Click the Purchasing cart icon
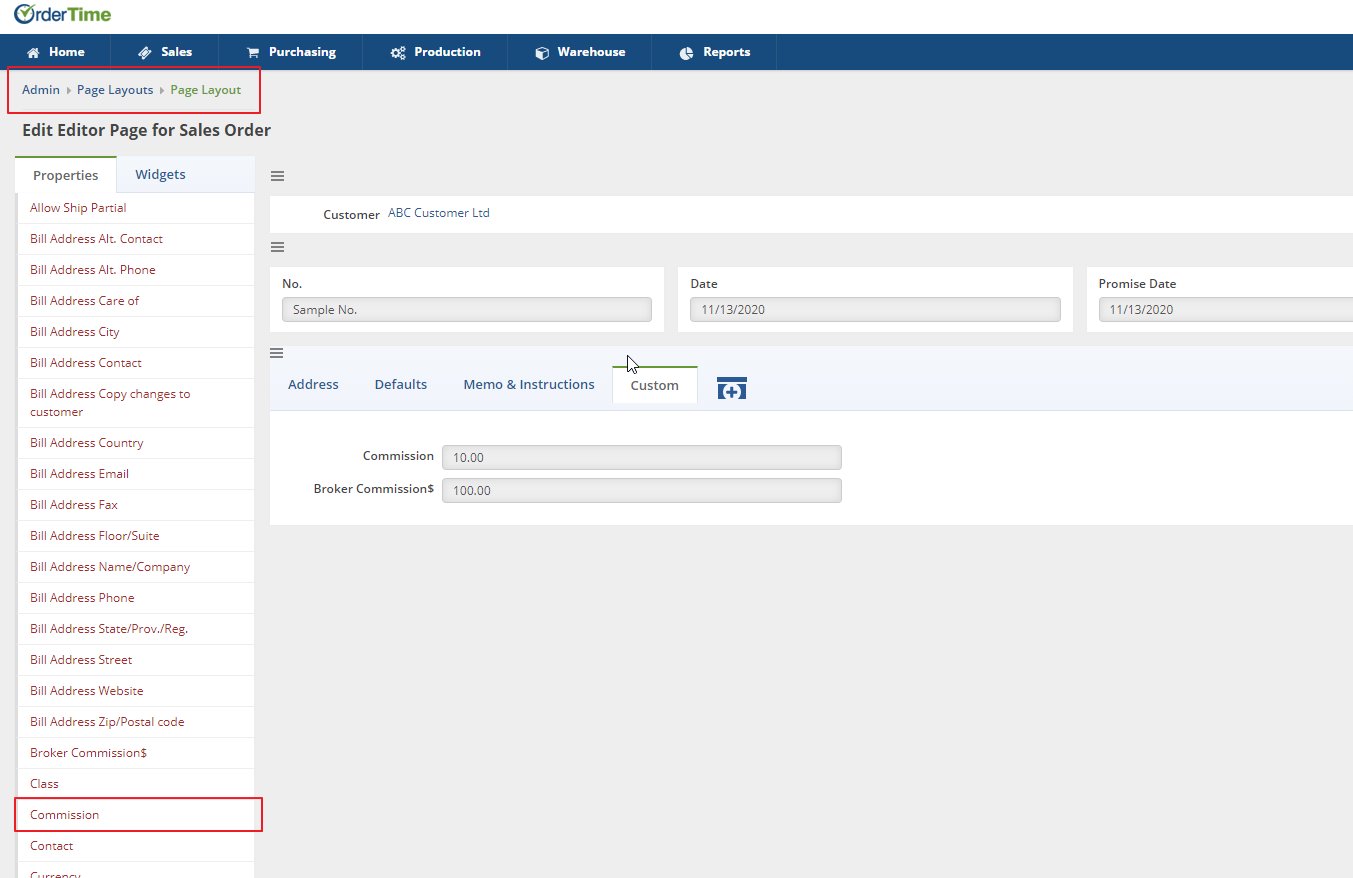The image size is (1353, 878). click(x=252, y=53)
